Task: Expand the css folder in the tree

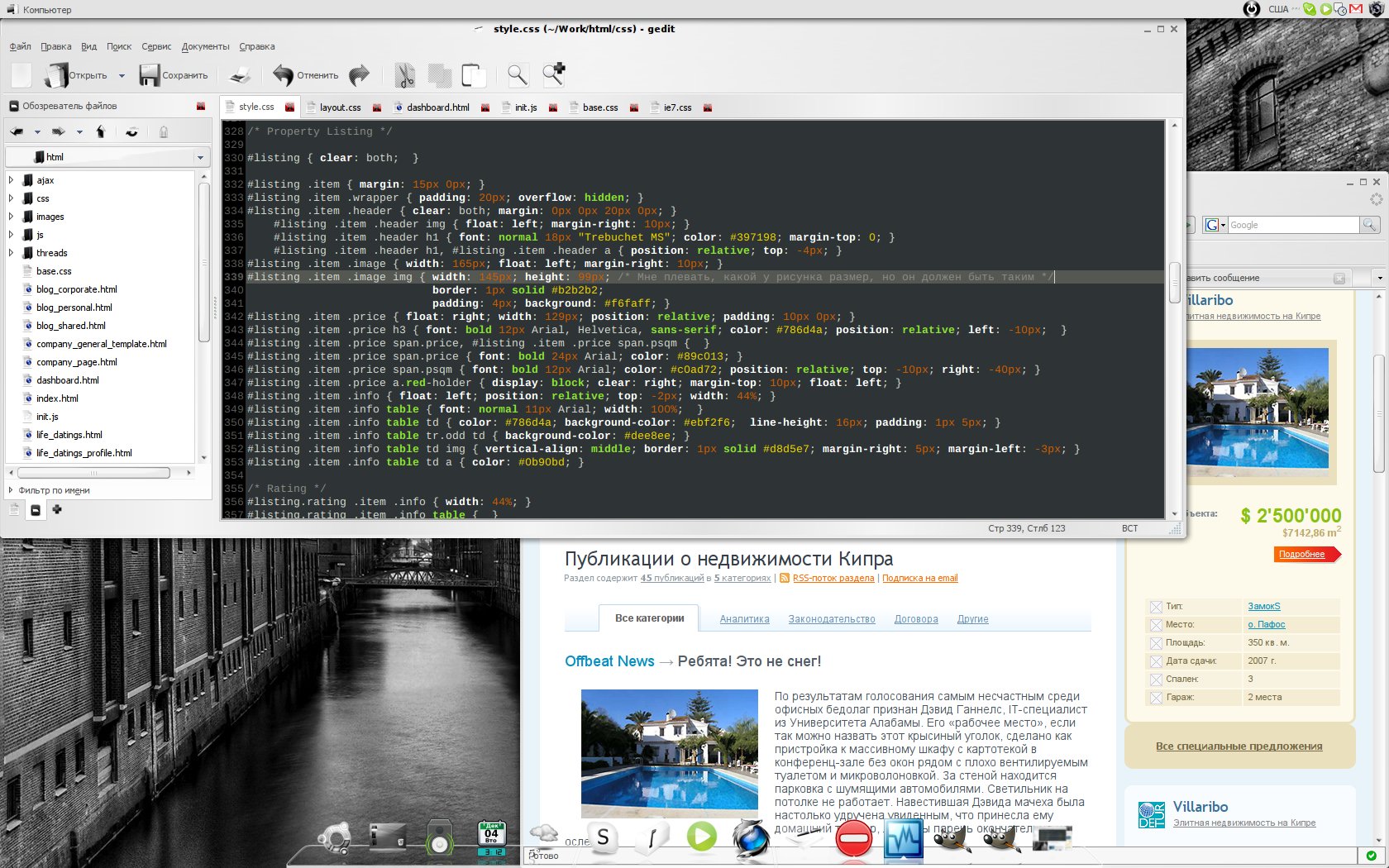Action: [x=11, y=198]
